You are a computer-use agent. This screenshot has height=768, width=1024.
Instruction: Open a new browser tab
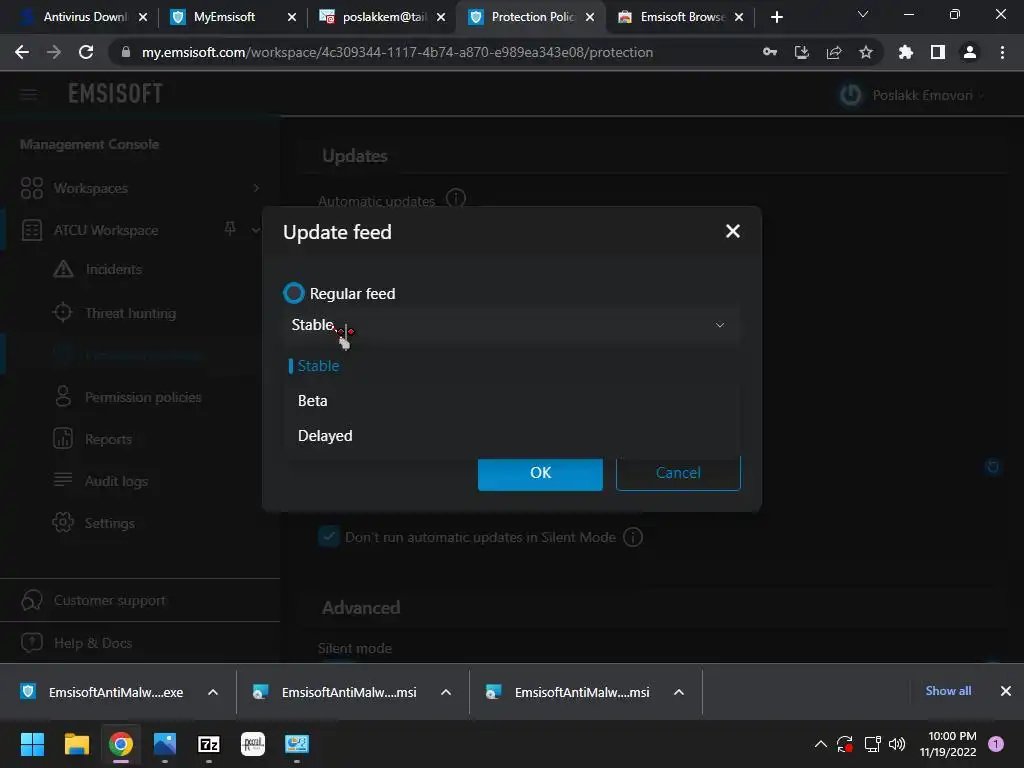[x=776, y=17]
